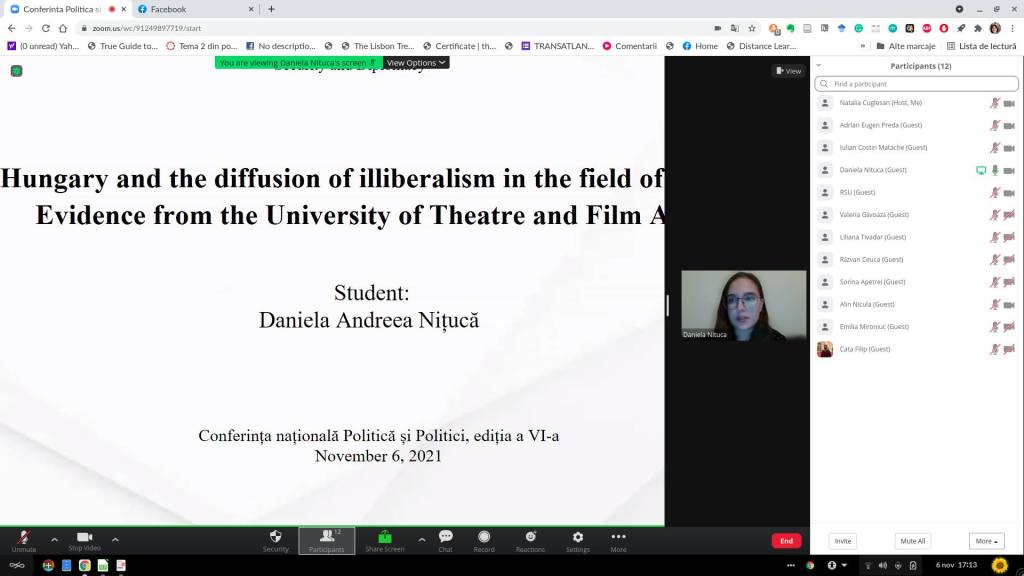The width and height of the screenshot is (1024, 576).
Task: Unmute your microphone
Action: [x=23, y=538]
